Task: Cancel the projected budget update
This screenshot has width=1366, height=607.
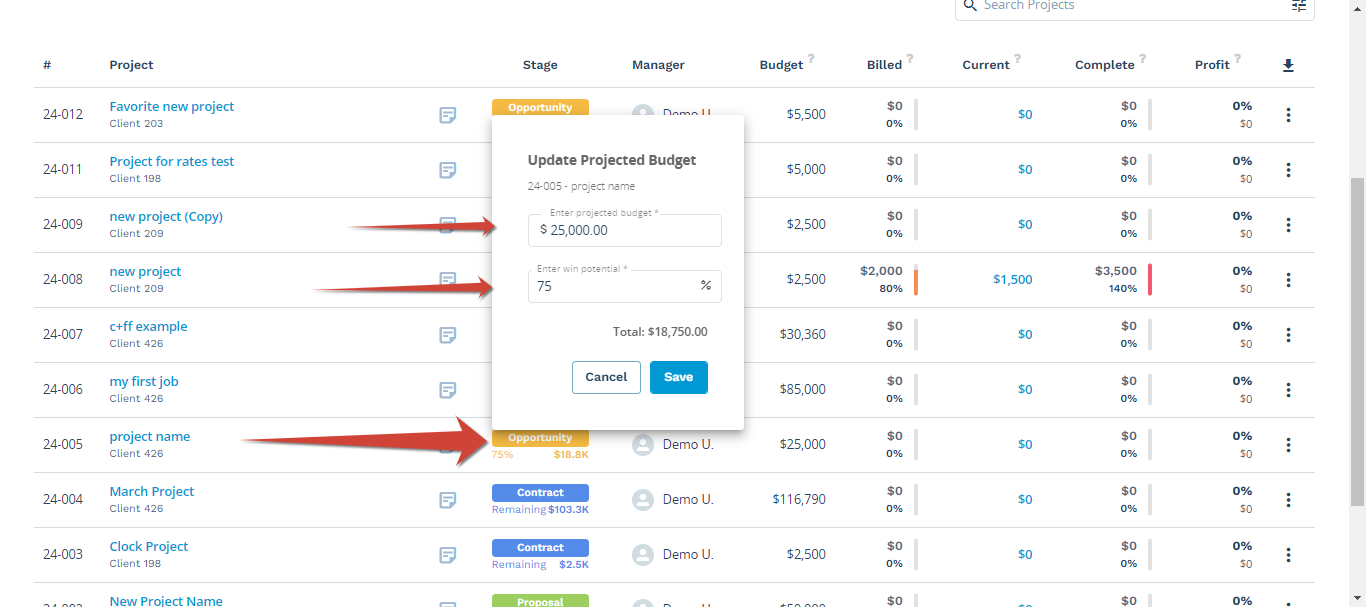Action: pyautogui.click(x=606, y=377)
